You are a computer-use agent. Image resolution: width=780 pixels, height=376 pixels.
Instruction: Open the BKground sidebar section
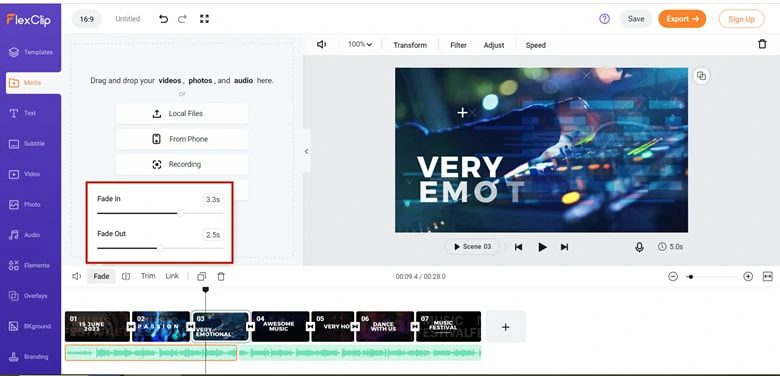click(x=30, y=326)
